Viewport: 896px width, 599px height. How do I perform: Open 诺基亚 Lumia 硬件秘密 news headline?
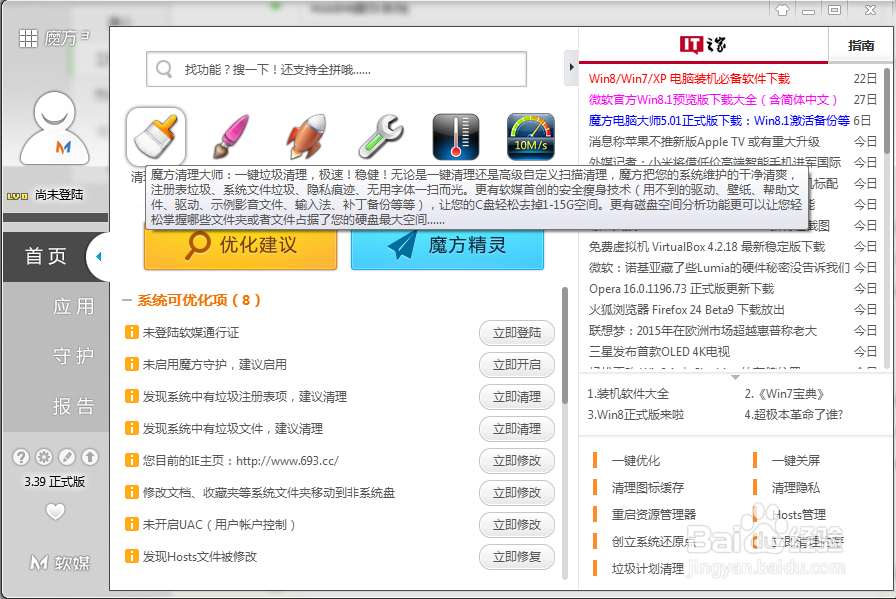pyautogui.click(x=719, y=267)
